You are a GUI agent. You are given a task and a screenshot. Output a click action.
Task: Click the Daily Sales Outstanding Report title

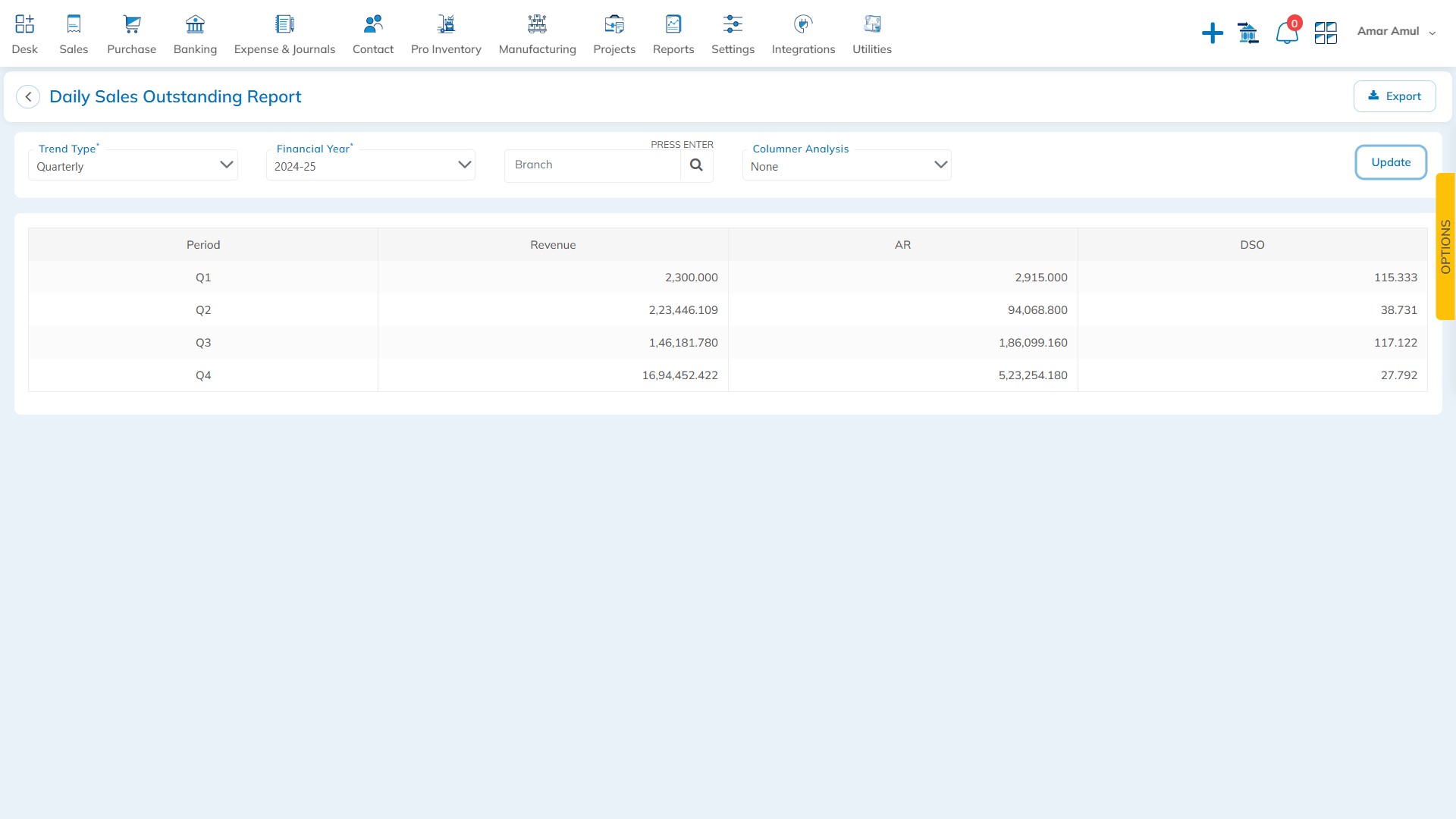tap(175, 97)
